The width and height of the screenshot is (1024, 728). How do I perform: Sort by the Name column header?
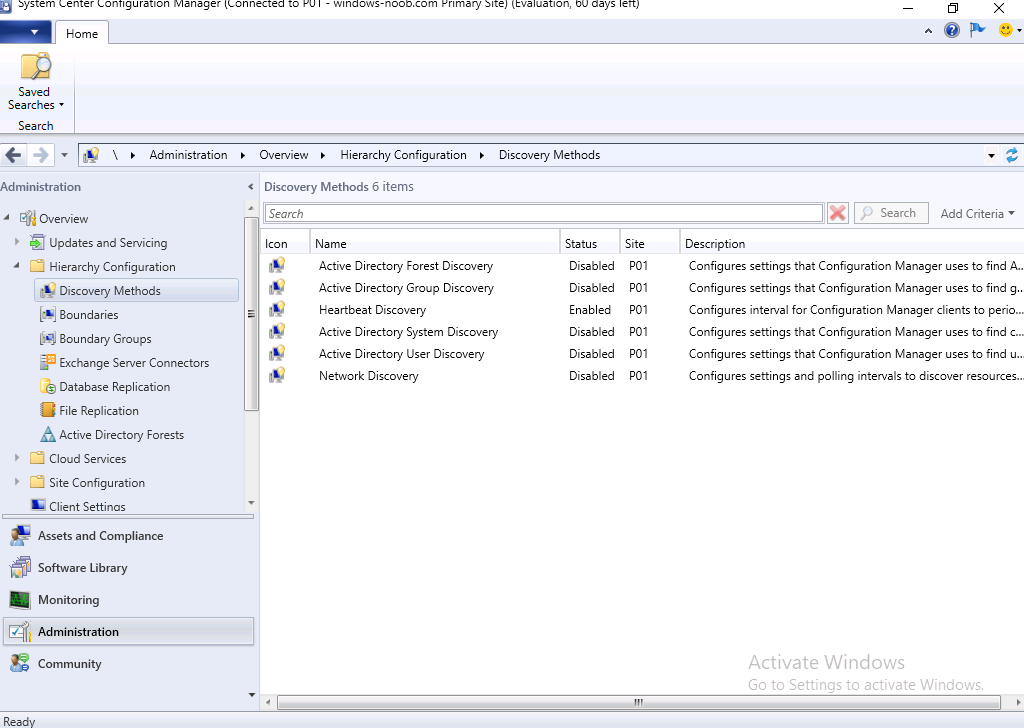(x=434, y=244)
